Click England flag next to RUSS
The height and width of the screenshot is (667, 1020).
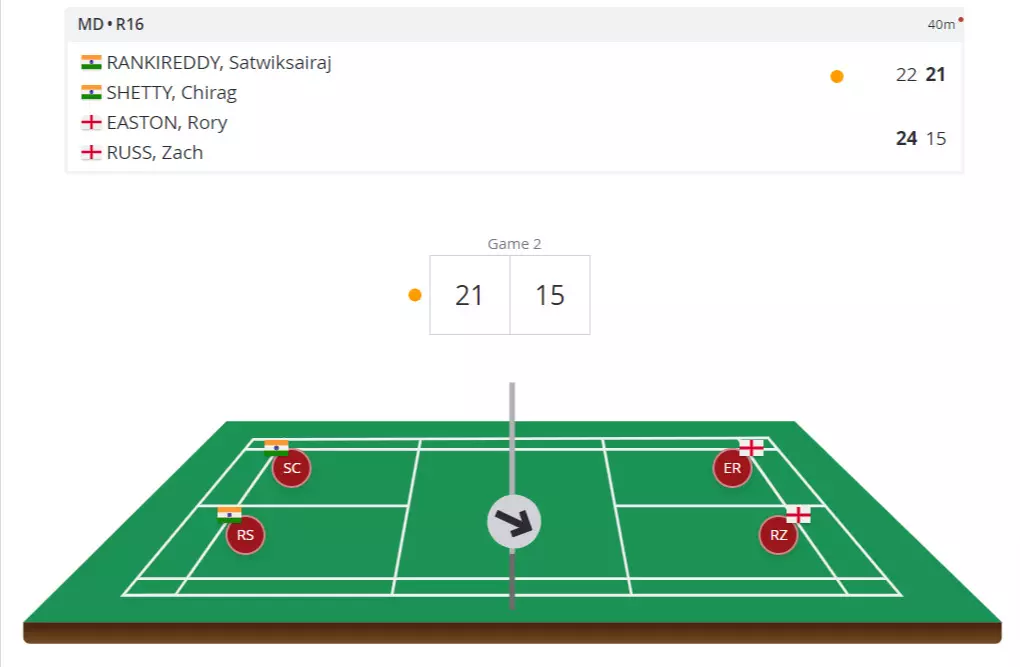click(x=91, y=153)
